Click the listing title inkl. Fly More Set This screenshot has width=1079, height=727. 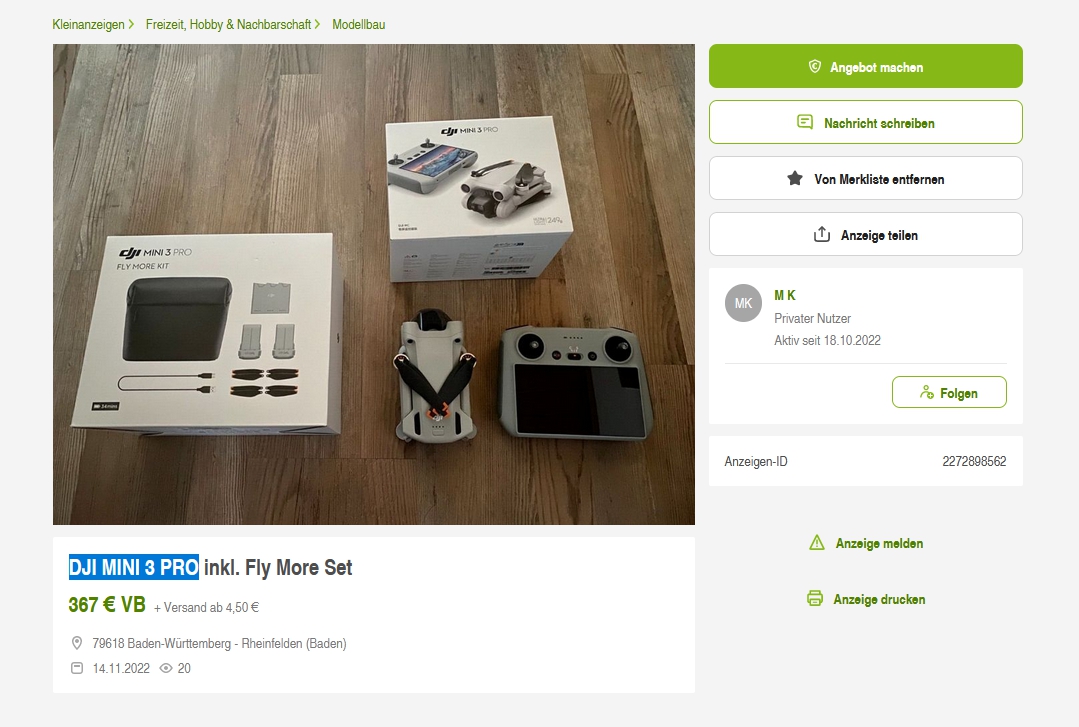click(278, 567)
